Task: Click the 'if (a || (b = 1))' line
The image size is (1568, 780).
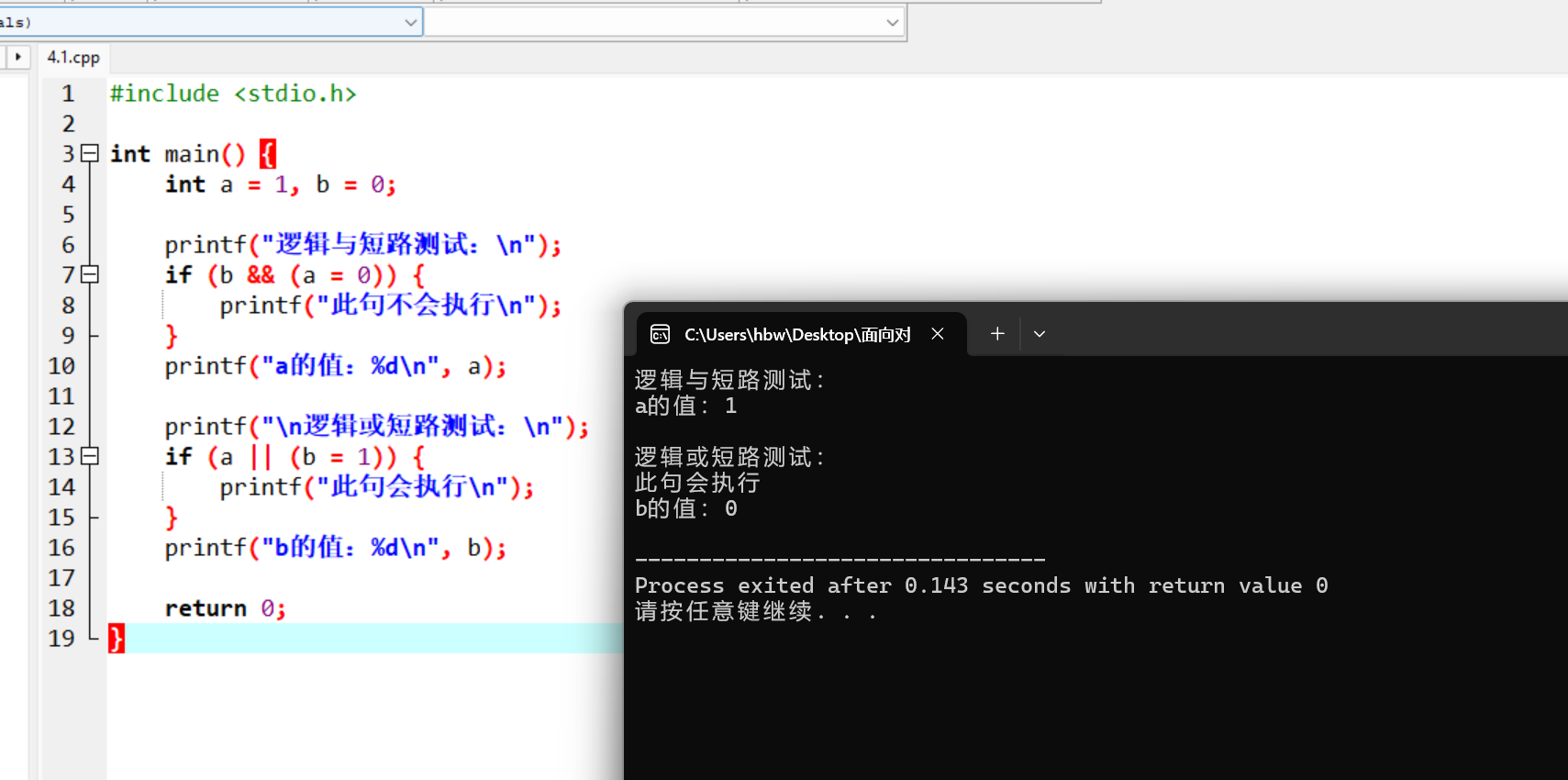Action: coord(295,457)
